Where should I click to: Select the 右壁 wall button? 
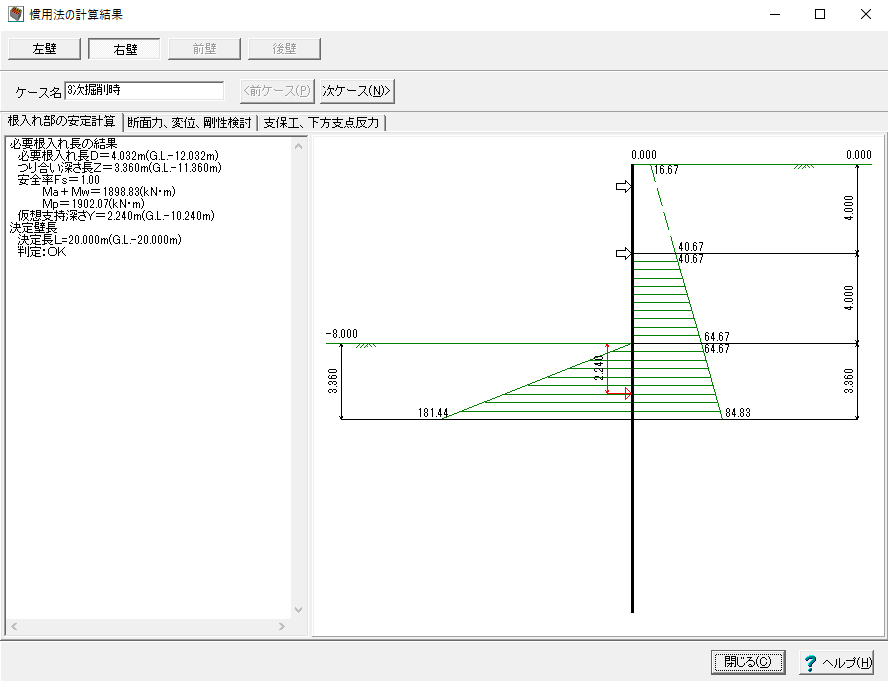coord(124,49)
